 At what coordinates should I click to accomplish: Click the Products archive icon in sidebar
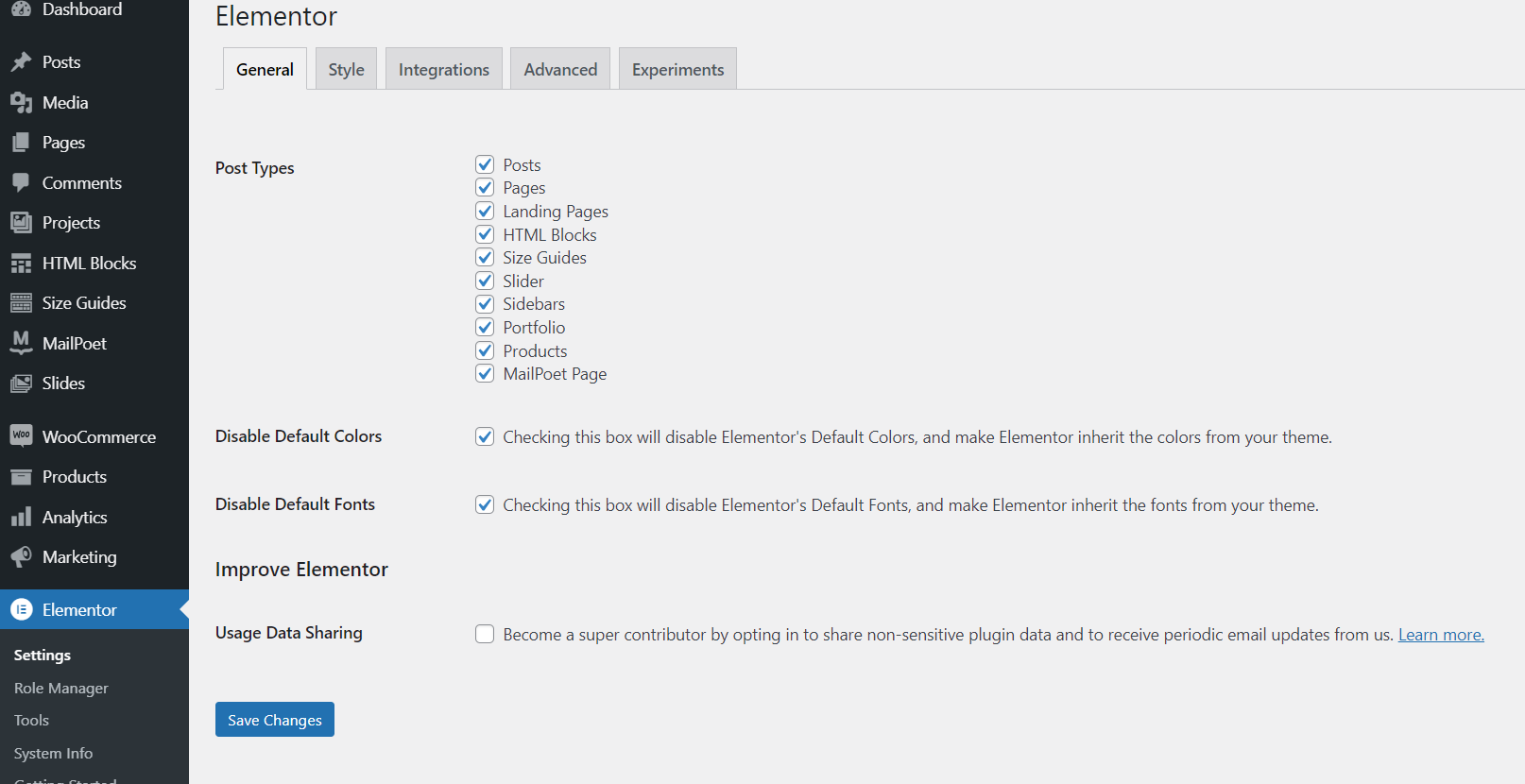coord(21,477)
